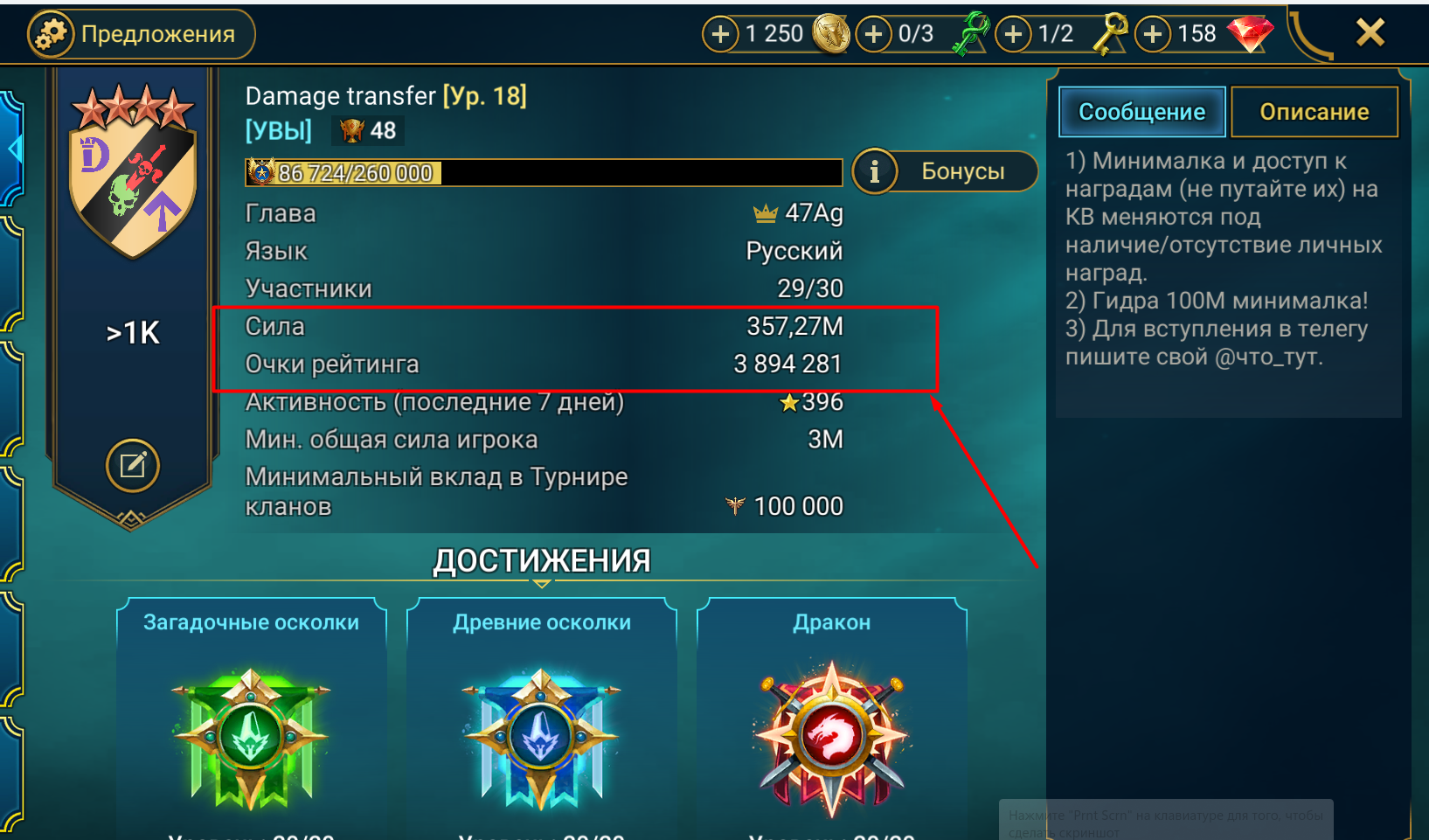The height and width of the screenshot is (840, 1429).
Task: Add gold keys with plus next to 1/2
Action: (x=1013, y=34)
